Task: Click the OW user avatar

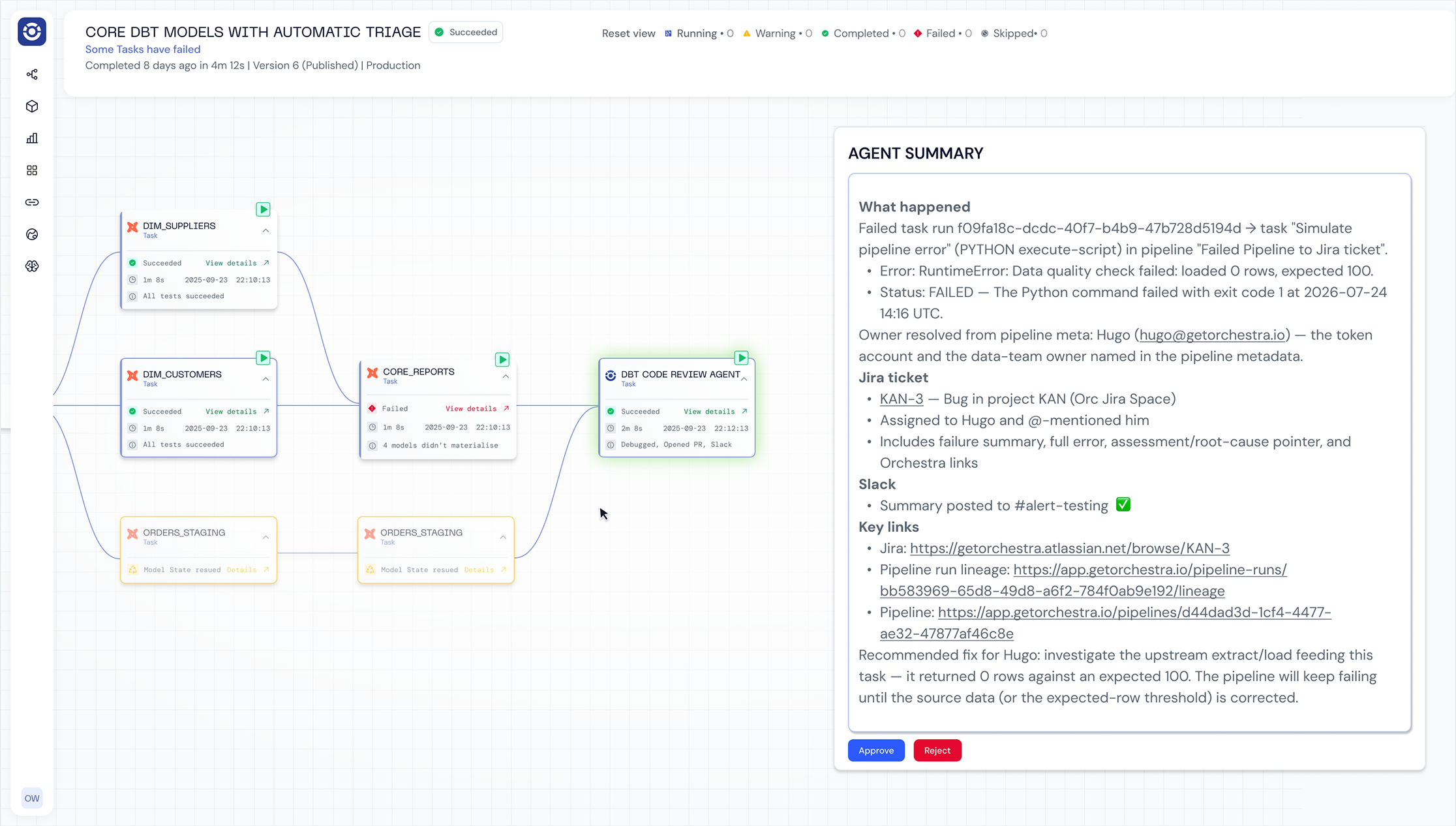Action: pyautogui.click(x=32, y=798)
